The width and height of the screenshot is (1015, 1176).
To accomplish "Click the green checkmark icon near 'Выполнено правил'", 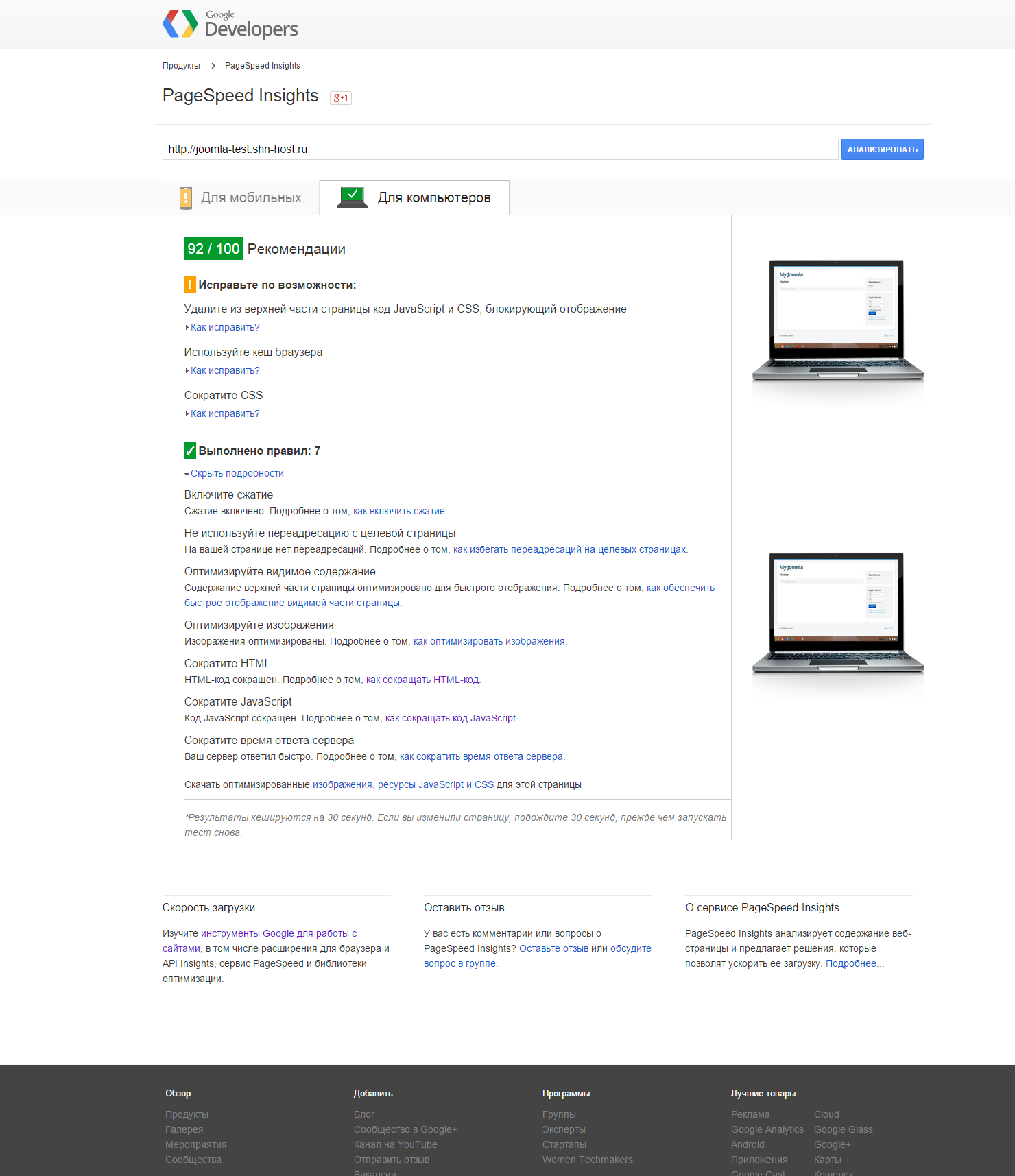I will (190, 451).
